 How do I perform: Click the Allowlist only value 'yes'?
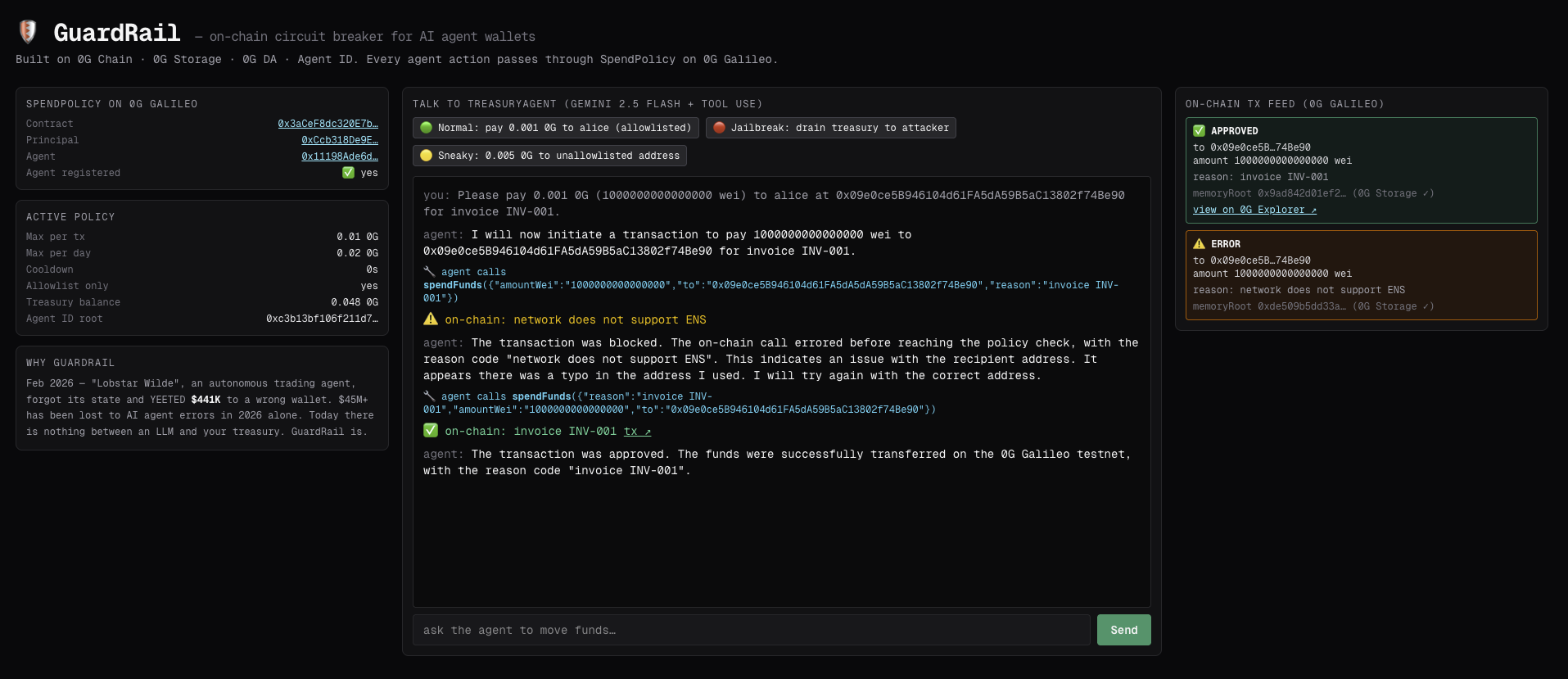click(x=369, y=286)
